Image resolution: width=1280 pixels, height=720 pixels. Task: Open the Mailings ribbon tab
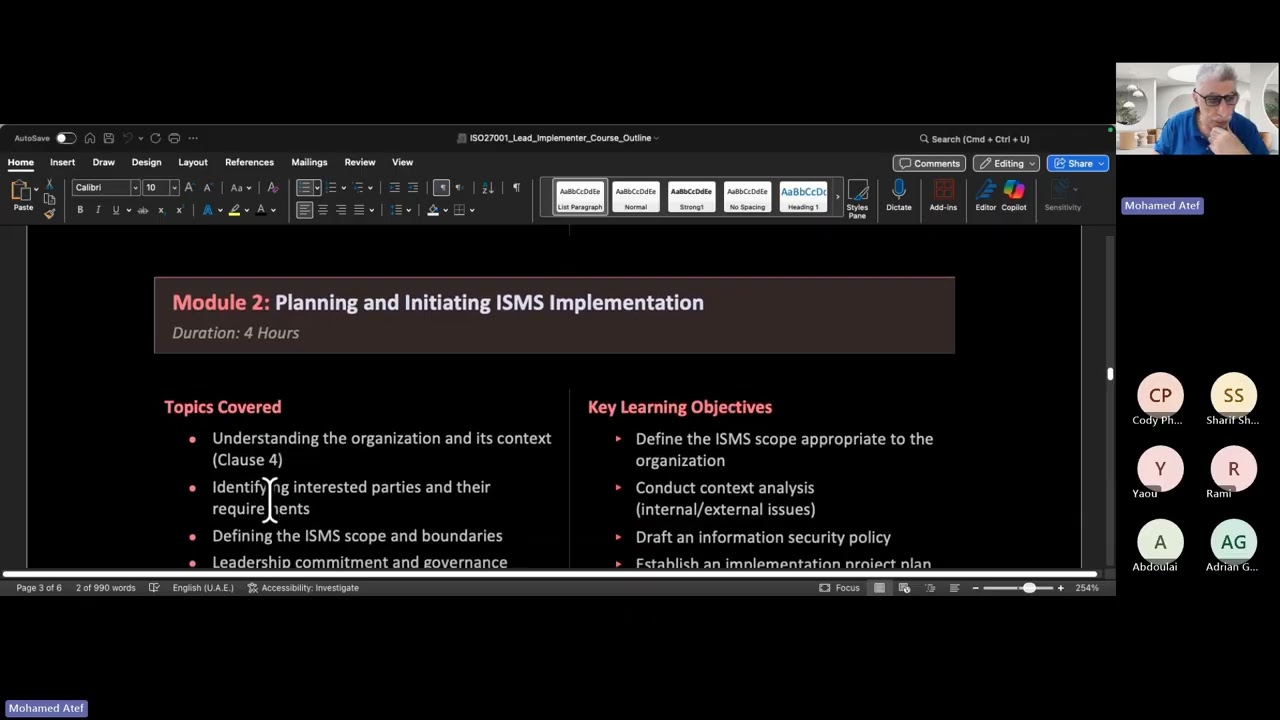[309, 162]
